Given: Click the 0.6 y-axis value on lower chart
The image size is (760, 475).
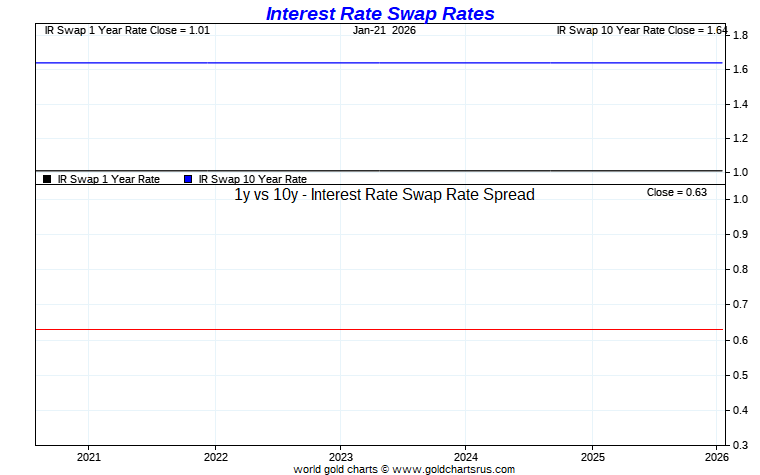Looking at the screenshot, I should (x=740, y=340).
